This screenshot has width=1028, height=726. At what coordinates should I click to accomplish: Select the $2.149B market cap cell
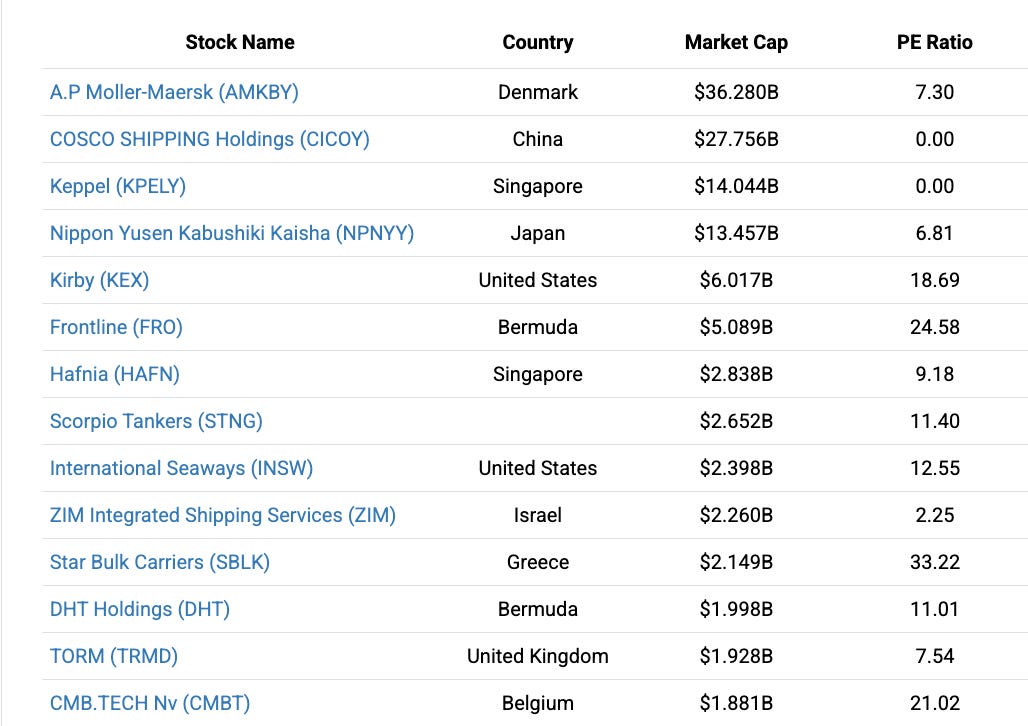tap(736, 563)
